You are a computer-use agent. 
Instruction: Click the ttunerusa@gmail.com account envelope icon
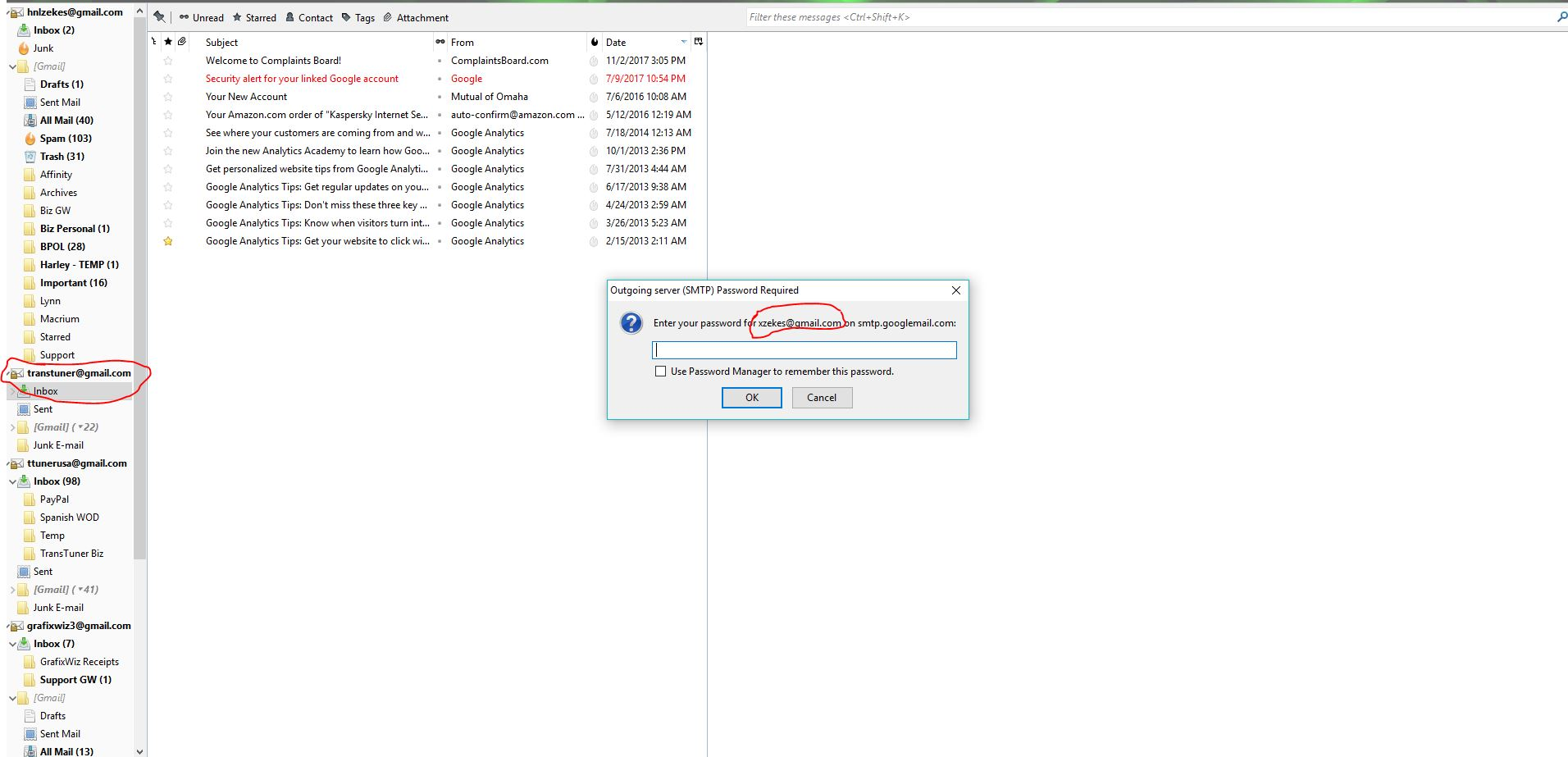17,463
